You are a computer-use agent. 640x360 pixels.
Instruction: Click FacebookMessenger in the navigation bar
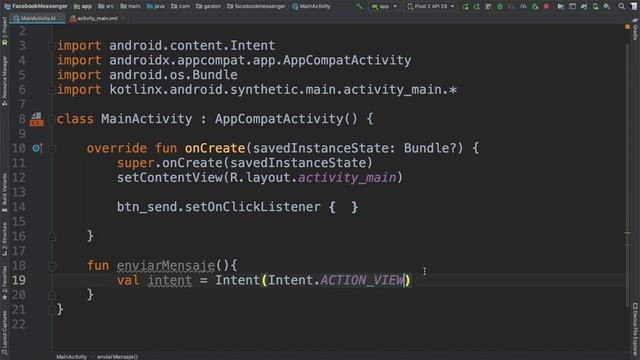[37, 6]
